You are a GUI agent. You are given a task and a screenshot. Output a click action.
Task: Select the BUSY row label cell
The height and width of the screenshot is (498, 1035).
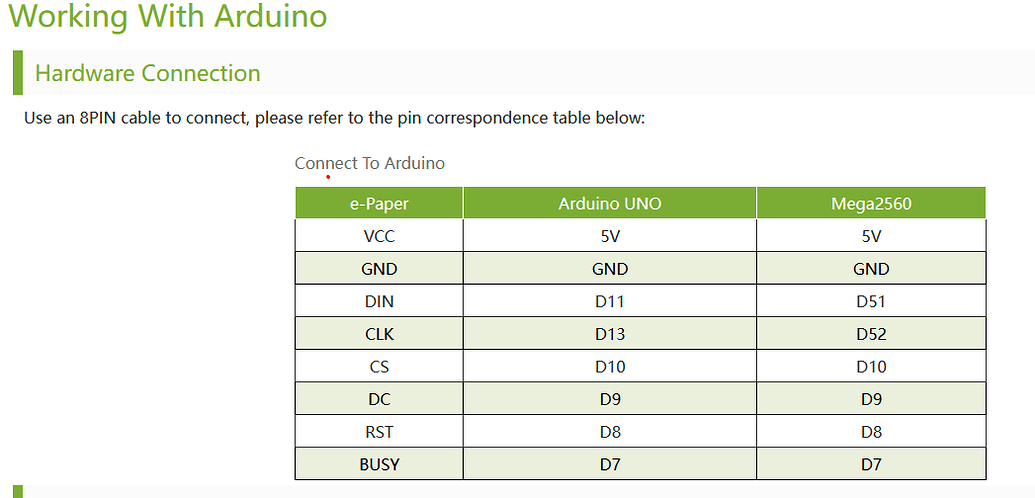(x=379, y=464)
